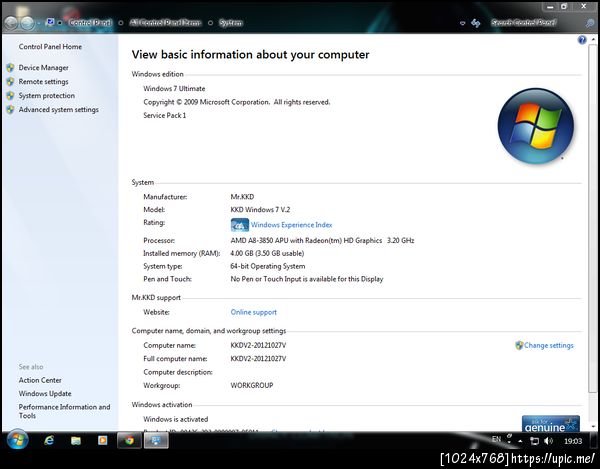Viewport: 600px width, 469px height.
Task: Select Control Panel in the address breadcrumb
Action: 90,23
